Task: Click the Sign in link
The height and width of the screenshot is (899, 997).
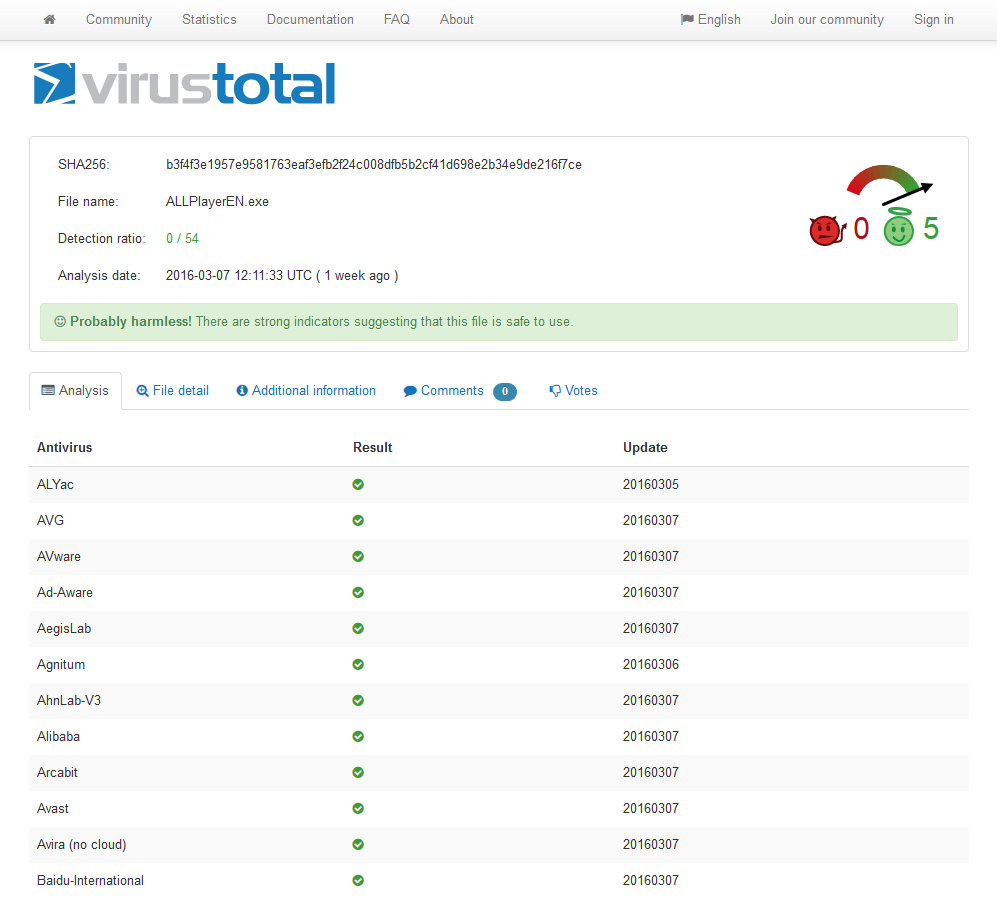Action: pos(934,20)
